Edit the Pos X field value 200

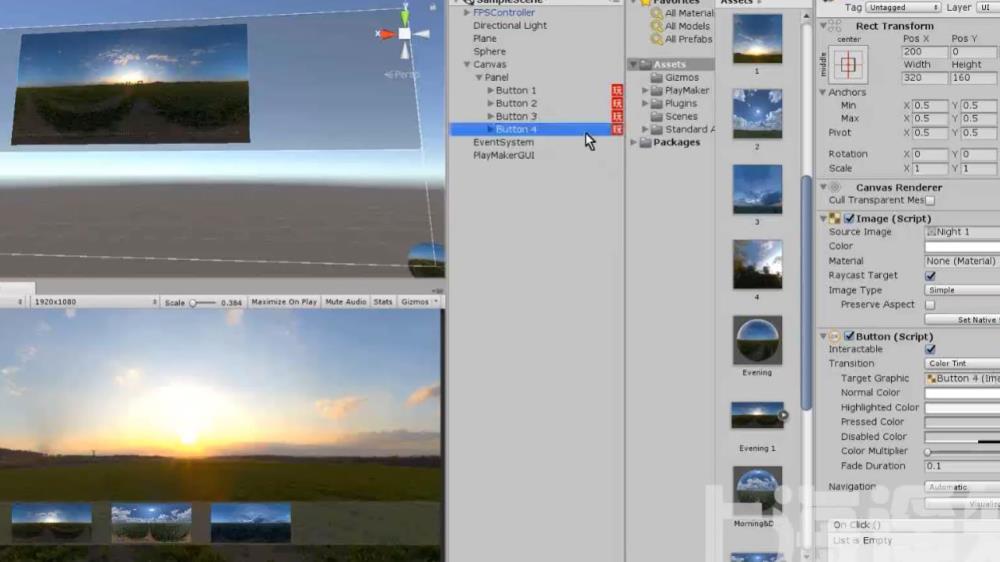point(924,52)
